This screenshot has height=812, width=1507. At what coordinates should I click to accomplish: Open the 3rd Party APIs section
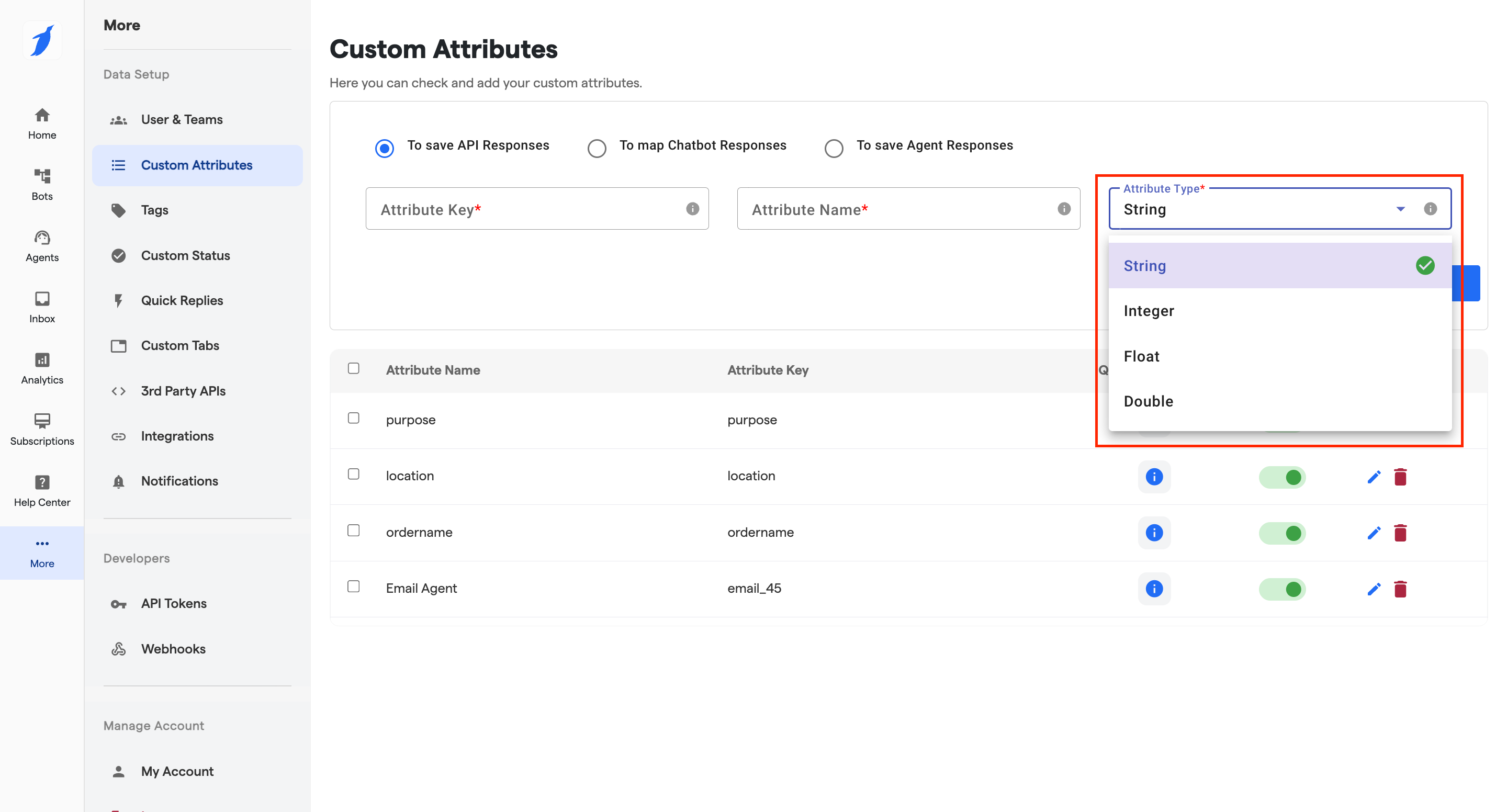[183, 391]
